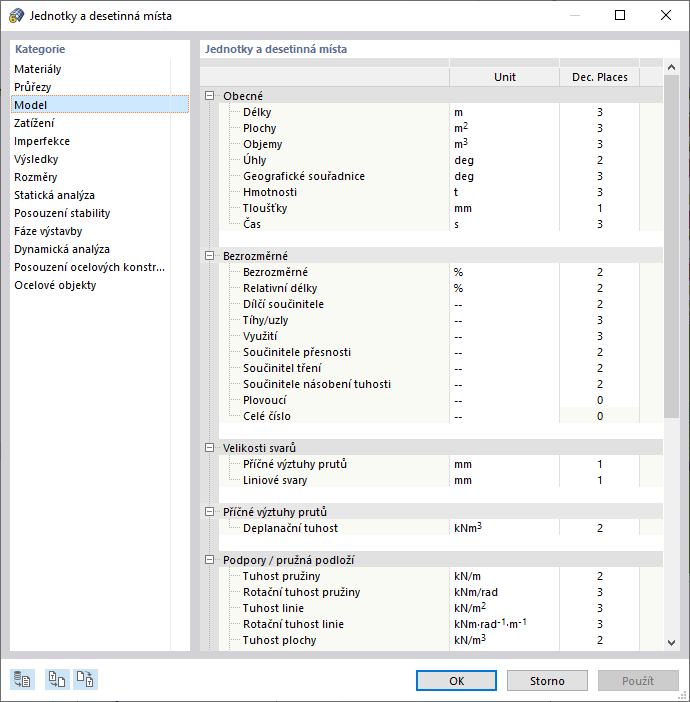
Task: Select the Součinitel tření row
Action: pos(441,368)
